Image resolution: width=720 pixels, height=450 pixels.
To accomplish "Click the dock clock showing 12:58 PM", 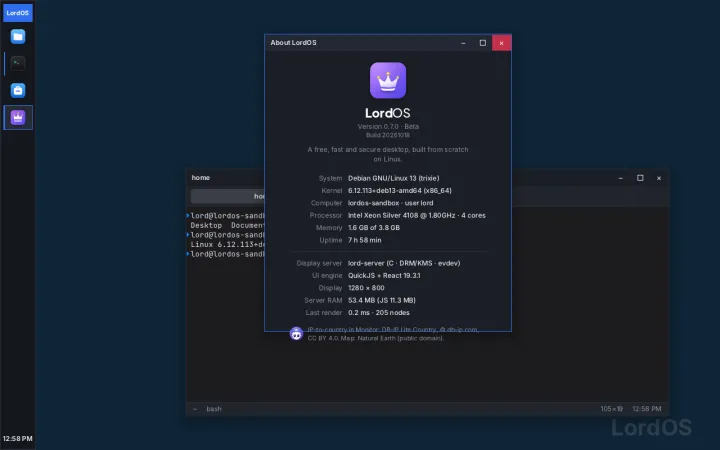I will tap(17, 439).
